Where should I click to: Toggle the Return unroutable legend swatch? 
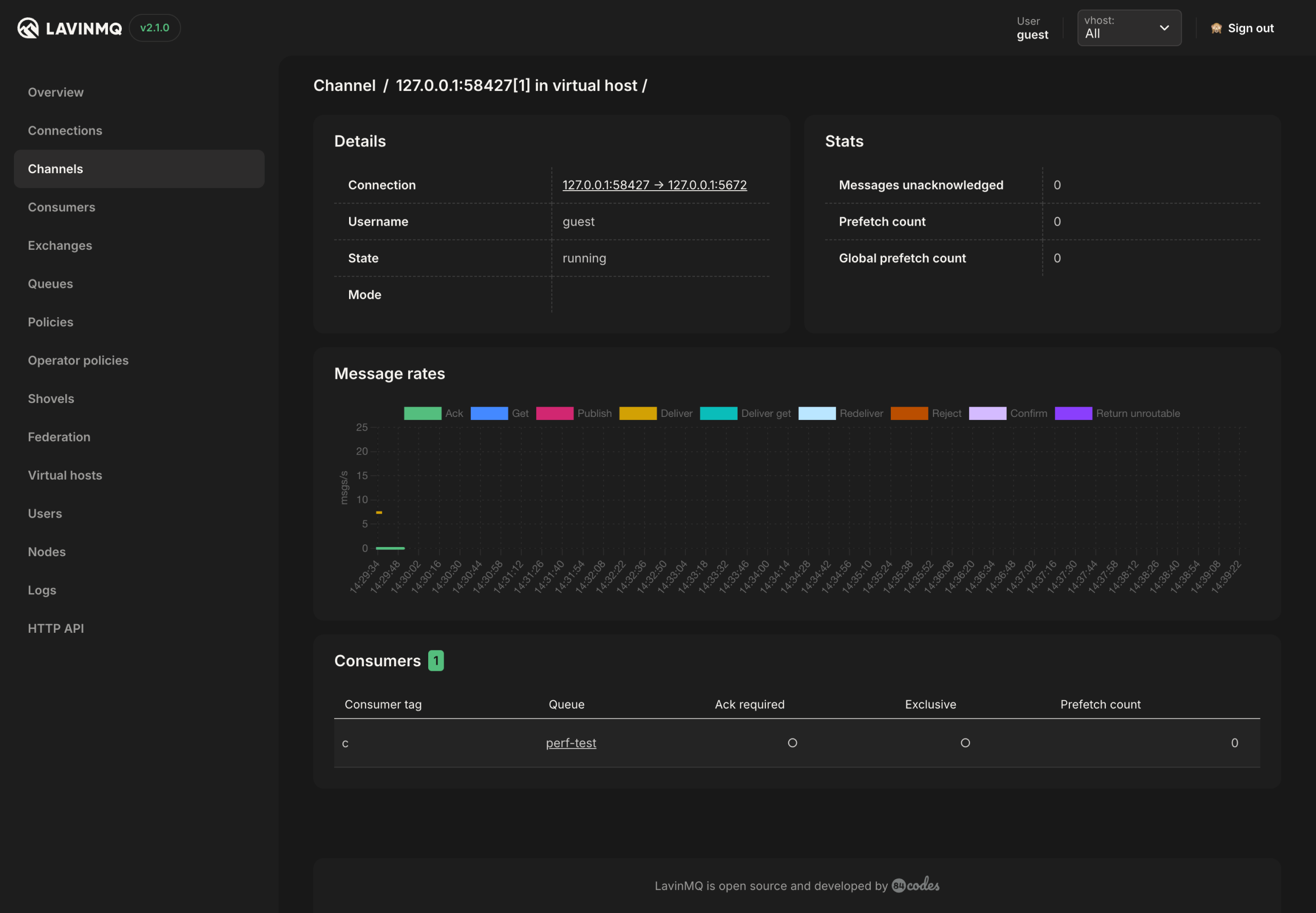1073,413
